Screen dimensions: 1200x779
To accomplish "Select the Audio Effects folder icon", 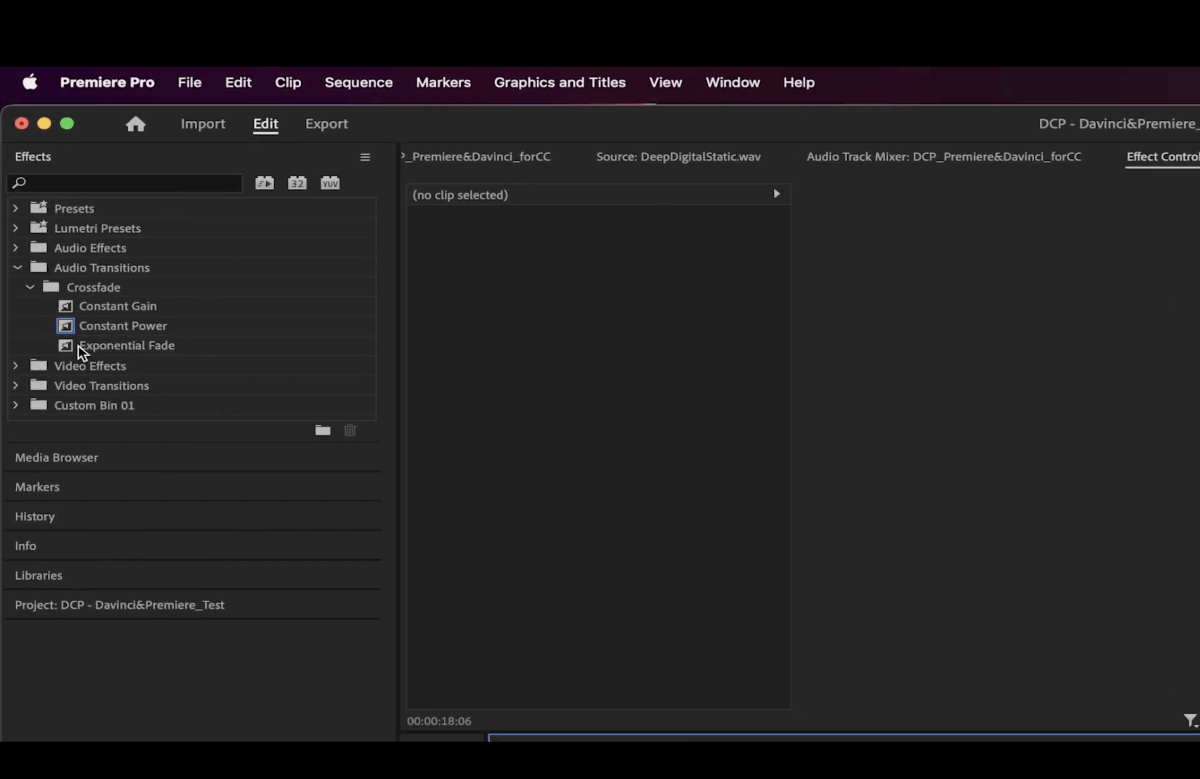I will (39, 247).
